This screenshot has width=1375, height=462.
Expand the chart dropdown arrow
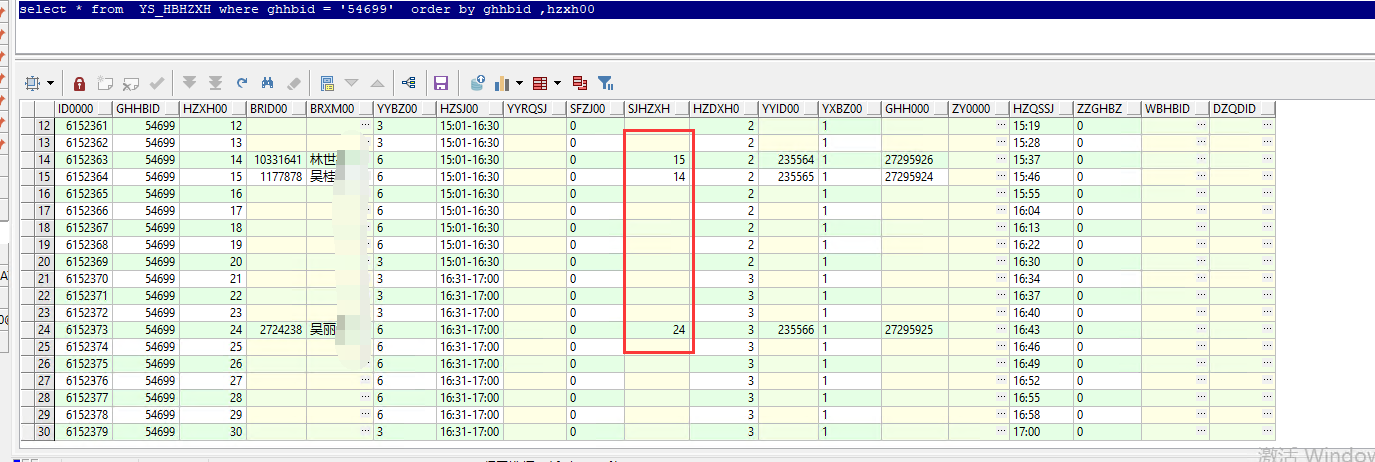[520, 83]
